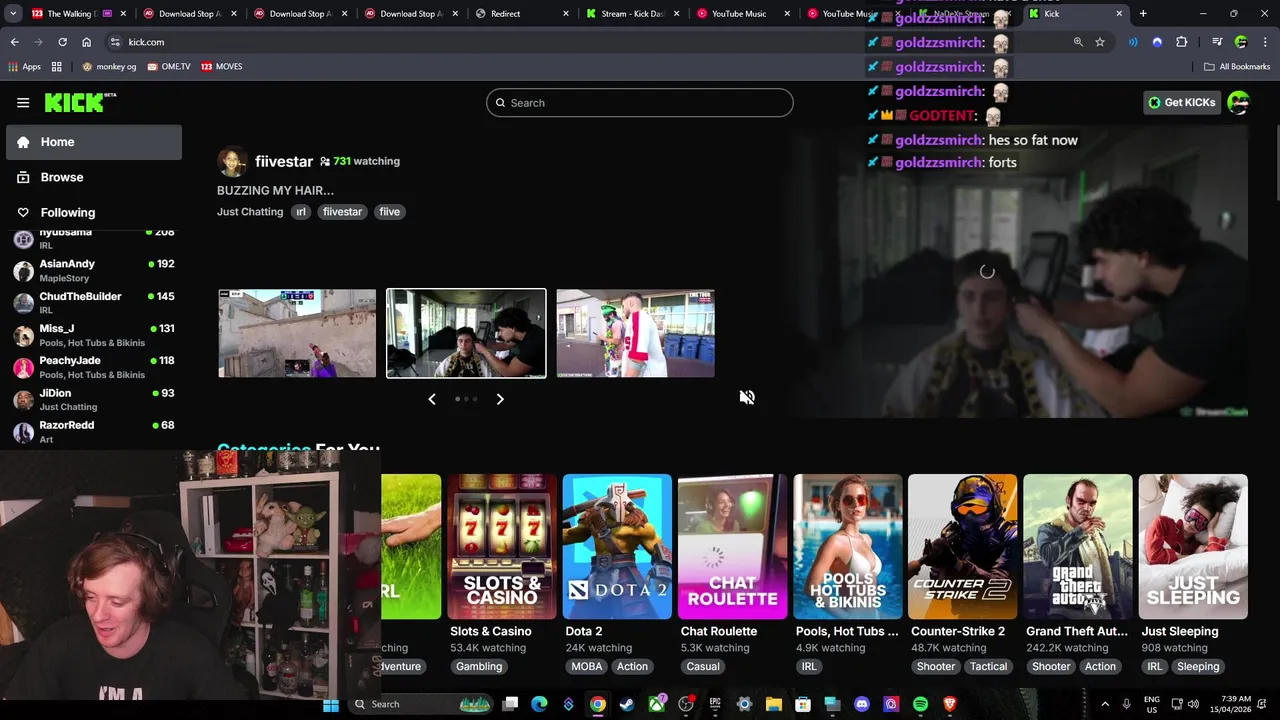Open the Dota 2 category card
This screenshot has width=1280, height=720.
click(x=617, y=547)
